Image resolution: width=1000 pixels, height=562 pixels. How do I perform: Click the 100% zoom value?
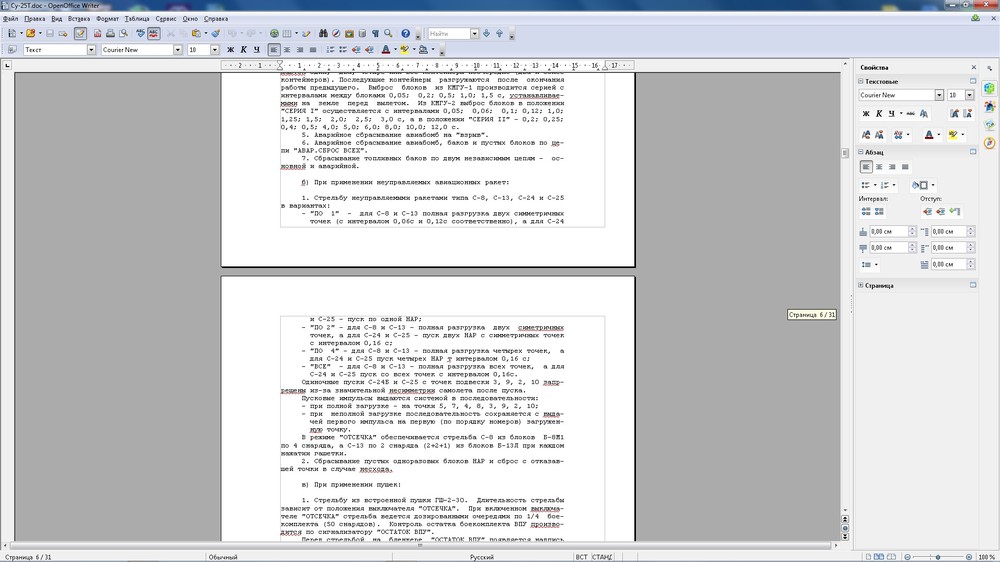986,557
